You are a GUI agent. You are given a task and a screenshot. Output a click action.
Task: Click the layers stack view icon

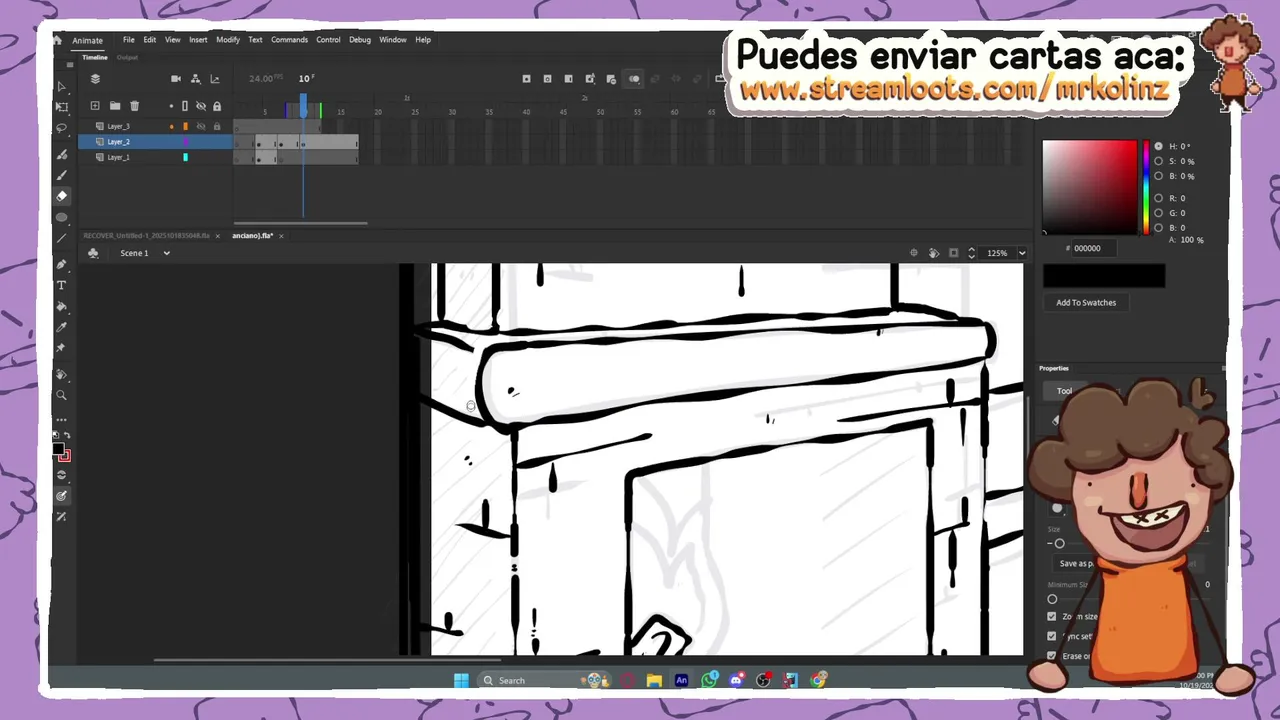coord(95,79)
